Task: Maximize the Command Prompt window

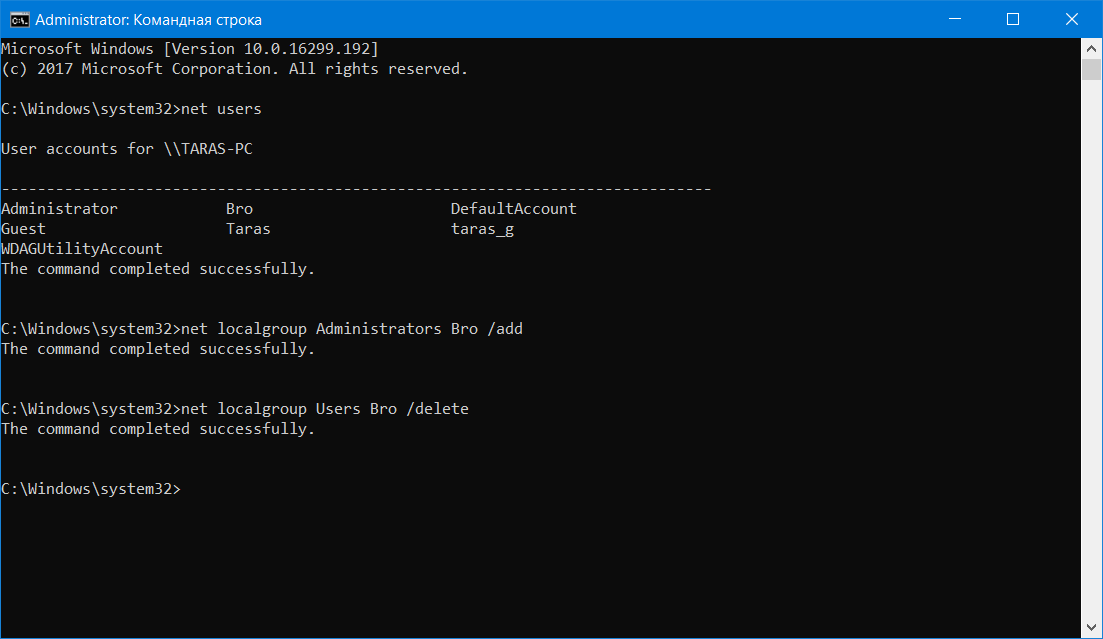Action: (1013, 19)
